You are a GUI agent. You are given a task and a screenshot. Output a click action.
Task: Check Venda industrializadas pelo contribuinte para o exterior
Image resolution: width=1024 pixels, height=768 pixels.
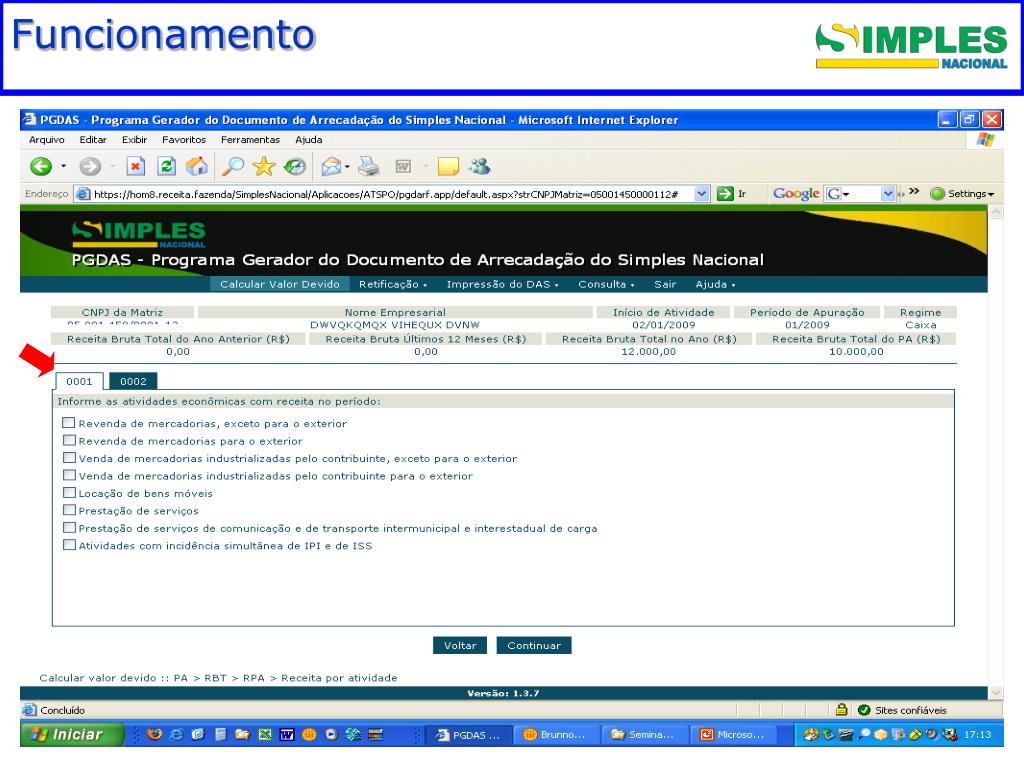pos(69,475)
